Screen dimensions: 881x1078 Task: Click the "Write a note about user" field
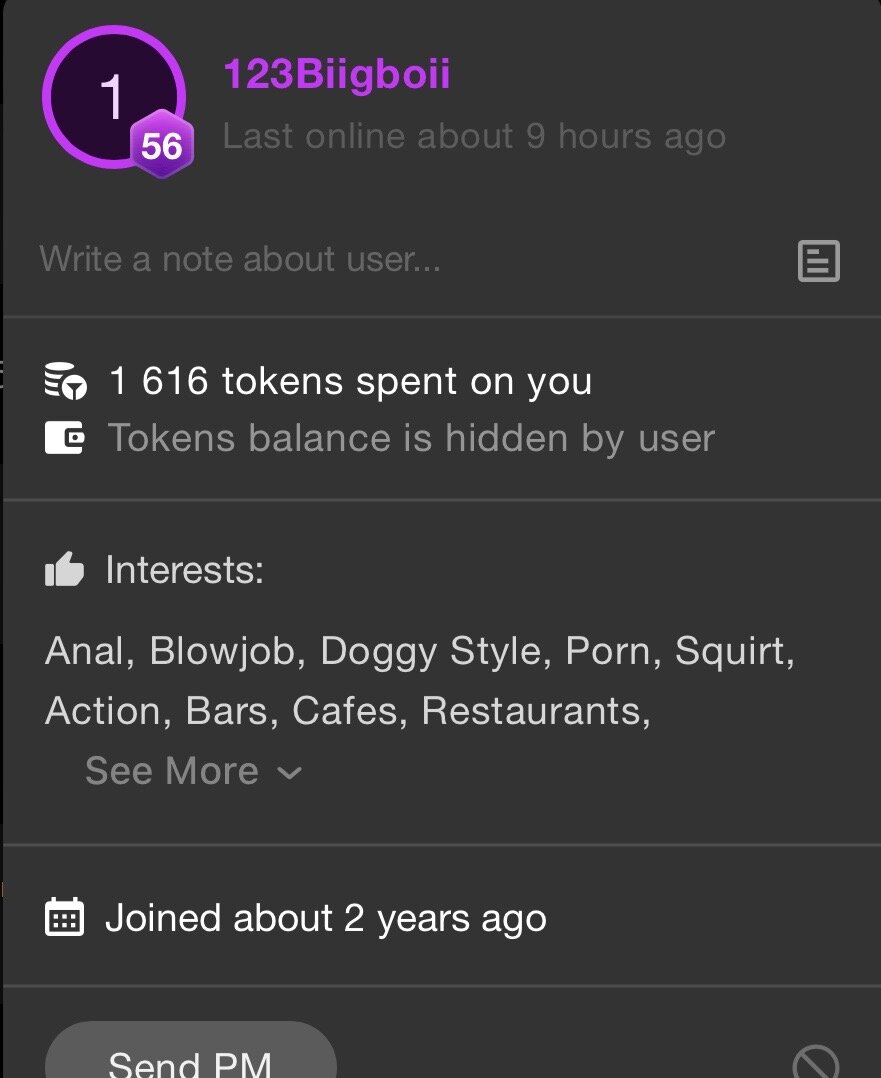(240, 260)
